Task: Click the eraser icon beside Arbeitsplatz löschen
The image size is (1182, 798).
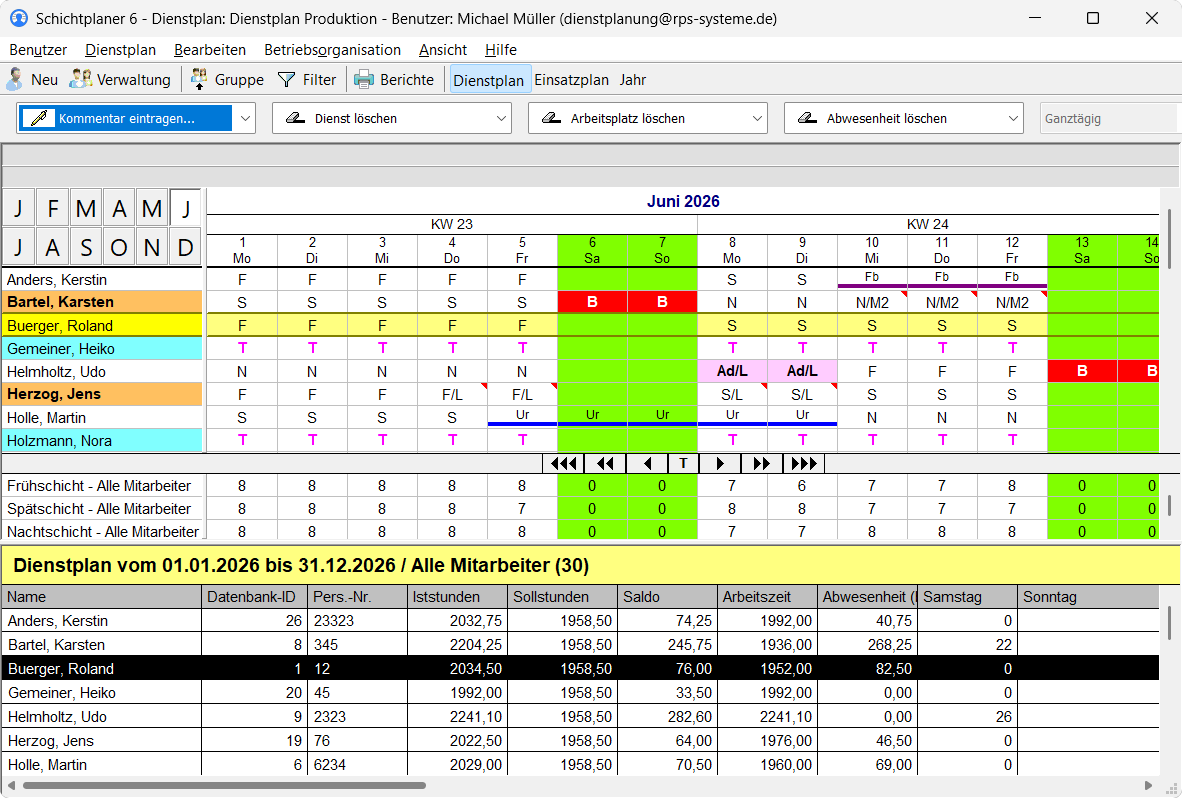Action: click(551, 118)
